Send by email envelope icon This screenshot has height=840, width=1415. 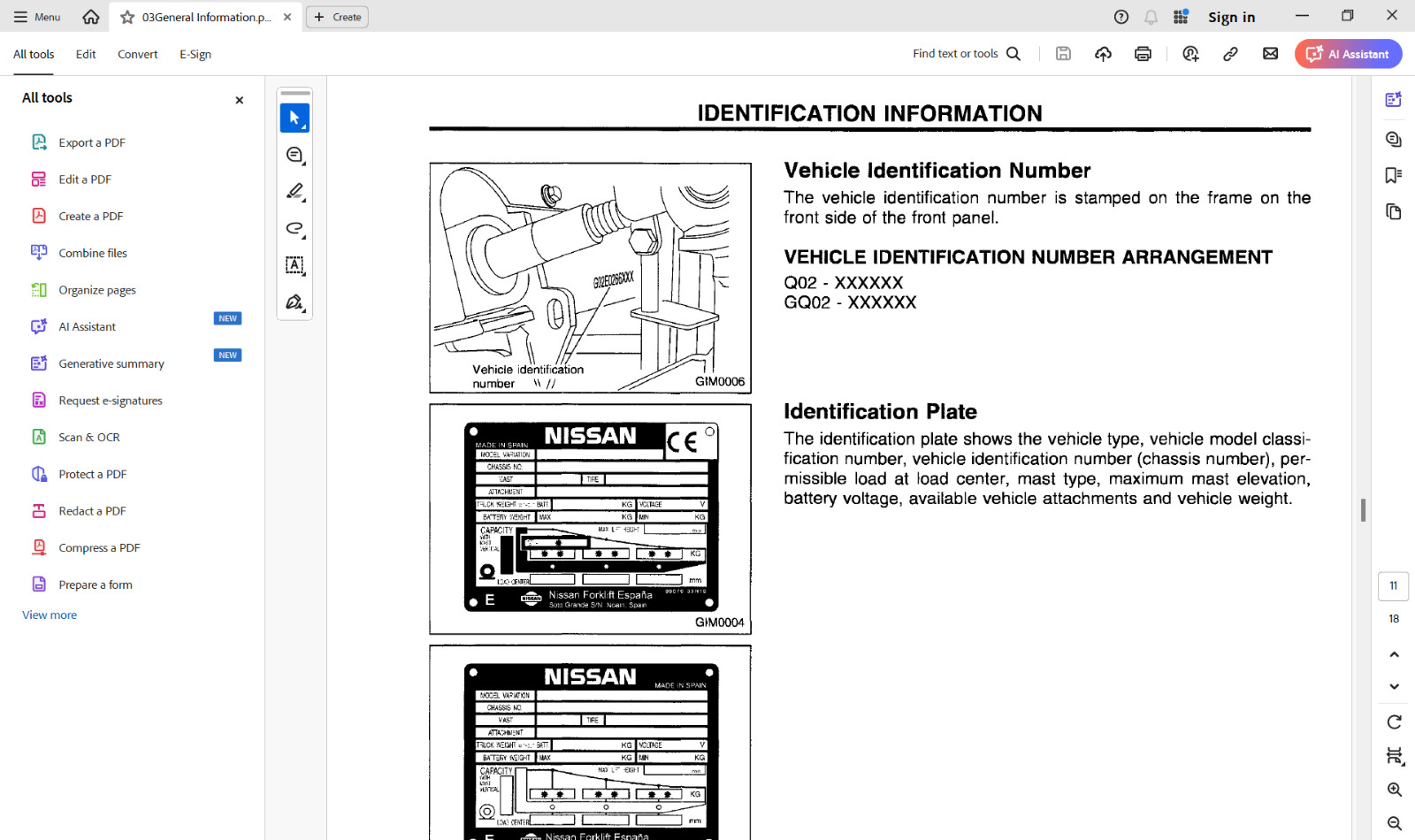click(1270, 54)
